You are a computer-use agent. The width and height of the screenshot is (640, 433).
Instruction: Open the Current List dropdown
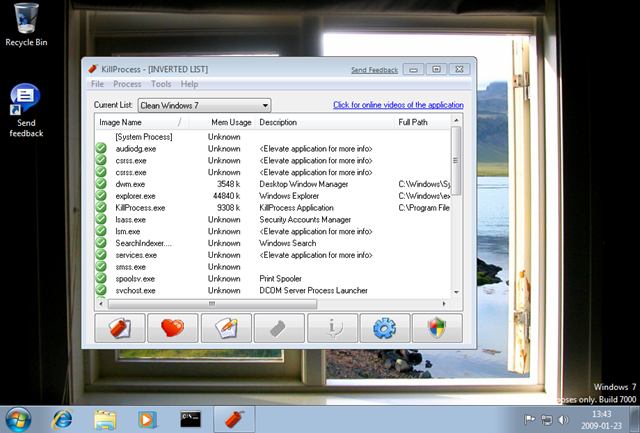coord(204,105)
